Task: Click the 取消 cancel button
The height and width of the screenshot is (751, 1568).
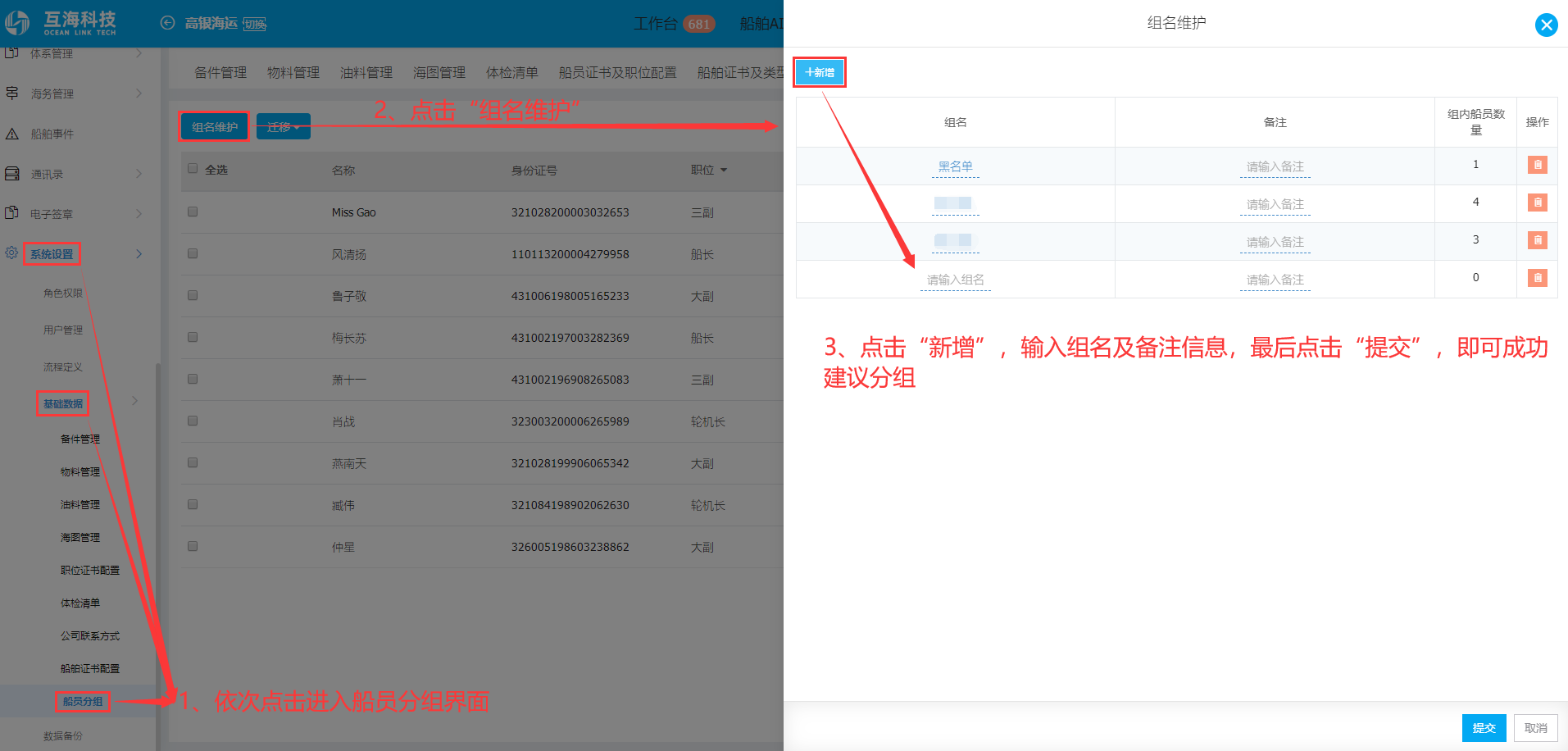Action: pos(1535,728)
